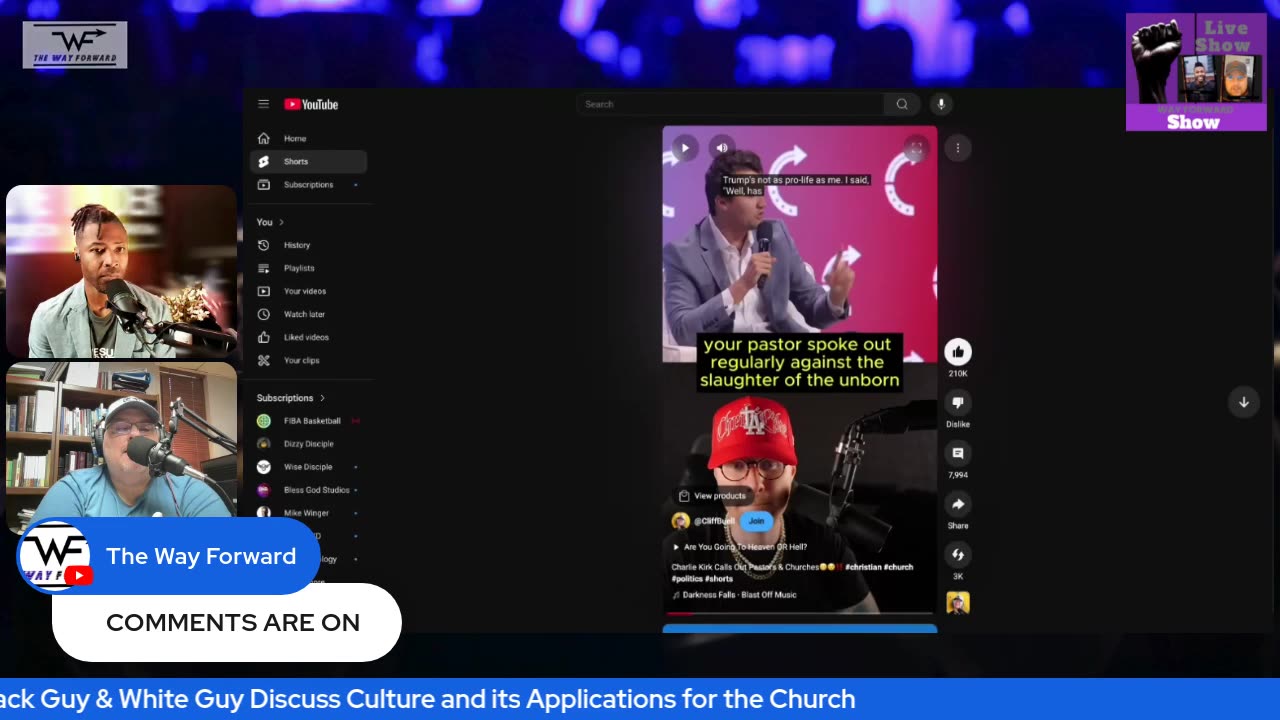Image resolution: width=1280 pixels, height=720 pixels.
Task: Open Subscriptions sidebar entry
Action: tap(309, 184)
